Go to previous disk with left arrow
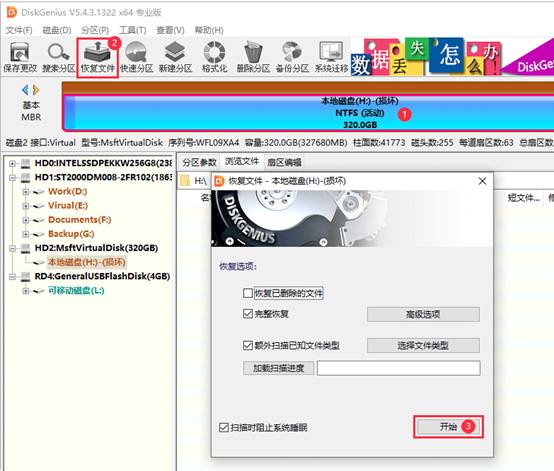This screenshot has height=471, width=554. point(25,90)
